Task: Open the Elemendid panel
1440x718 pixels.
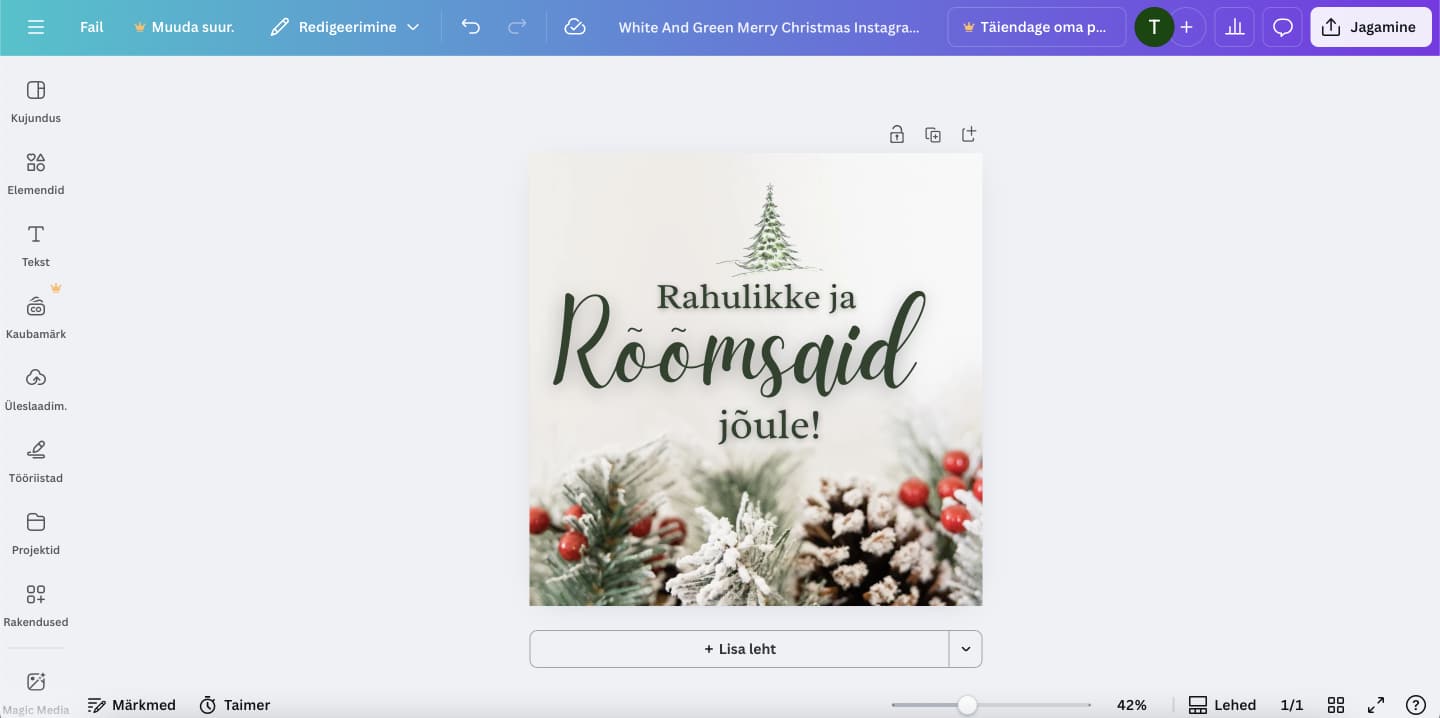Action: [36, 173]
